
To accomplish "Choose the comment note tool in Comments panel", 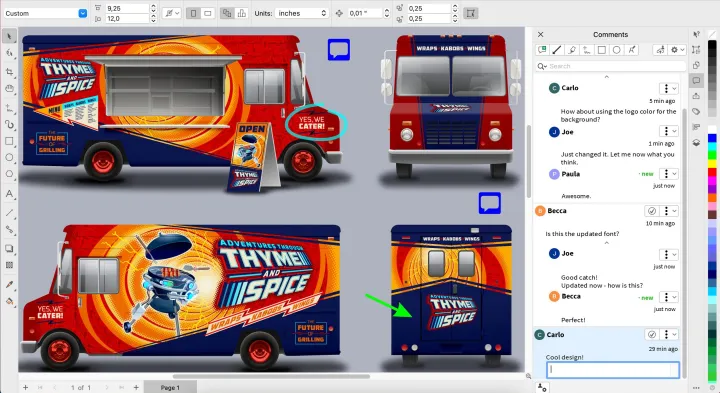I will pos(542,50).
